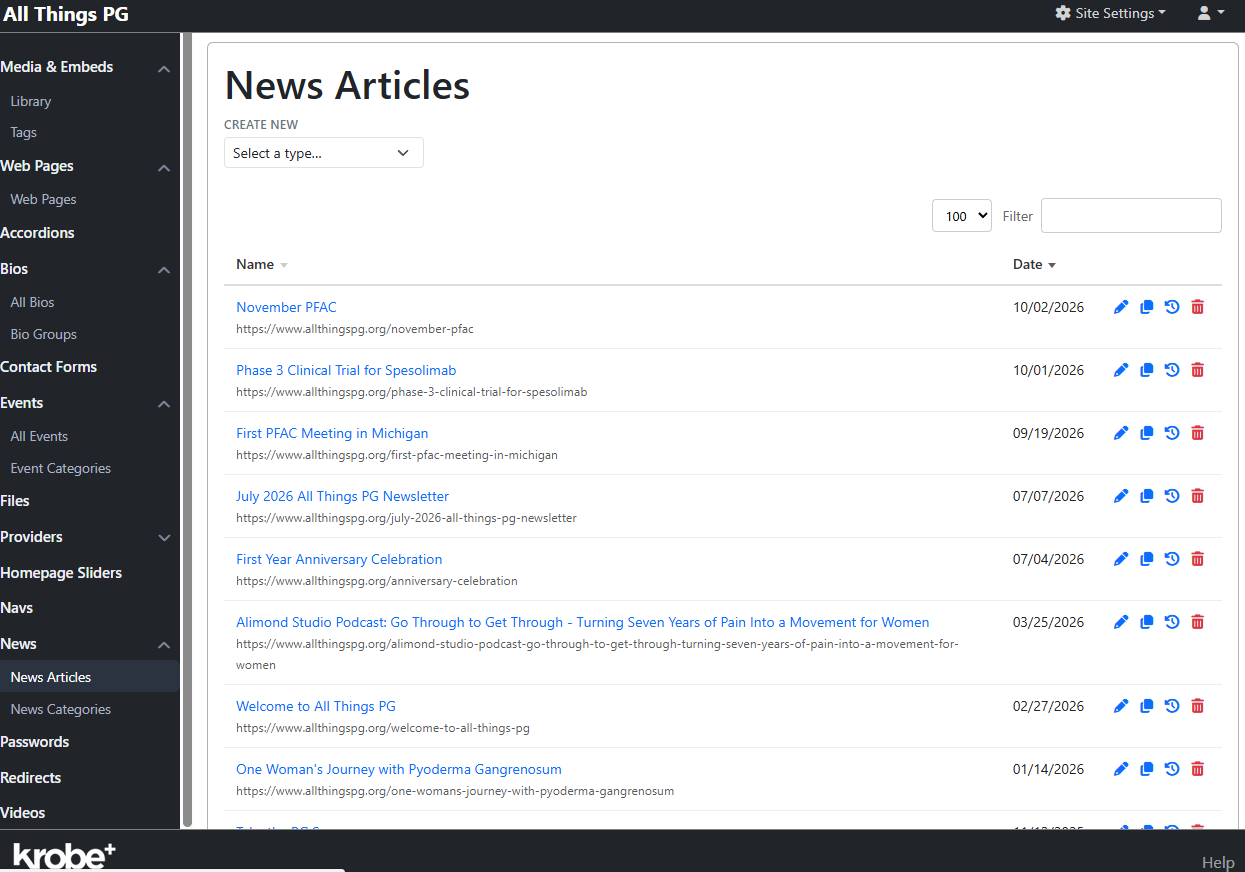1245x872 pixels.
Task: Select All Bios in sidebar
Action: (x=32, y=302)
